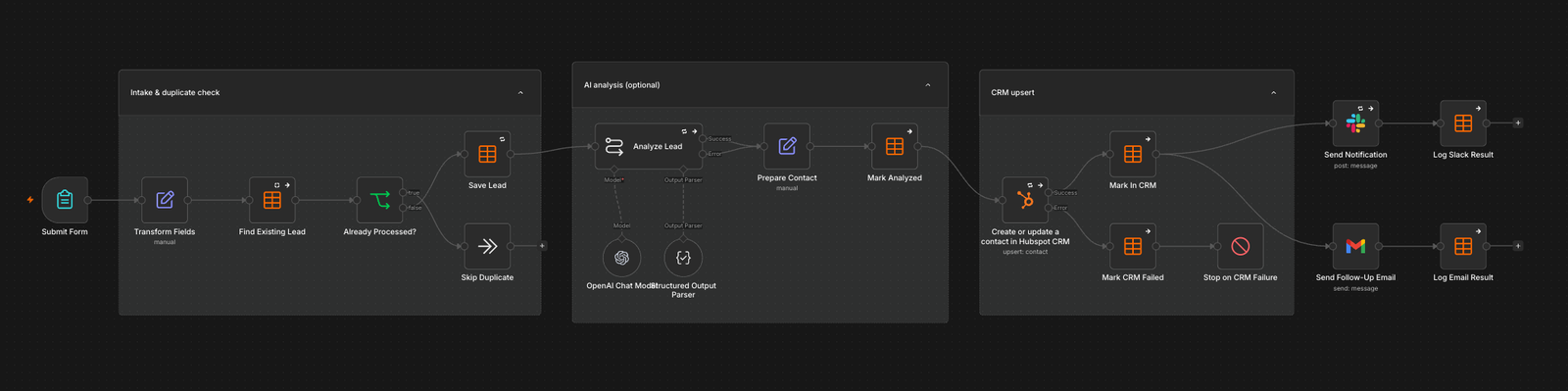The height and width of the screenshot is (391, 1568).
Task: Open the Analyze Lead node
Action: pos(649,146)
